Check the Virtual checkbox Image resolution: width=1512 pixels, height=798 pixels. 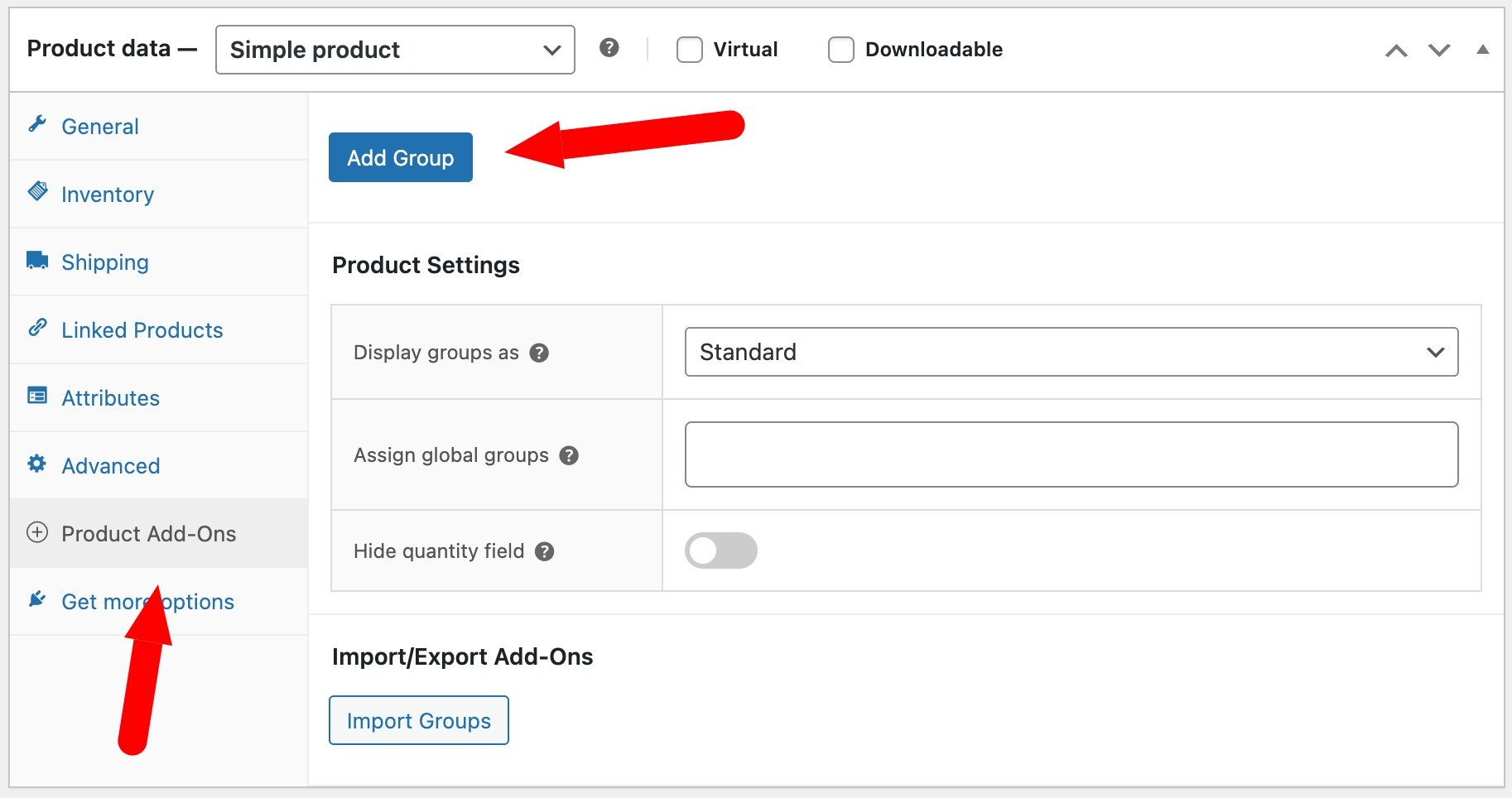(x=689, y=49)
